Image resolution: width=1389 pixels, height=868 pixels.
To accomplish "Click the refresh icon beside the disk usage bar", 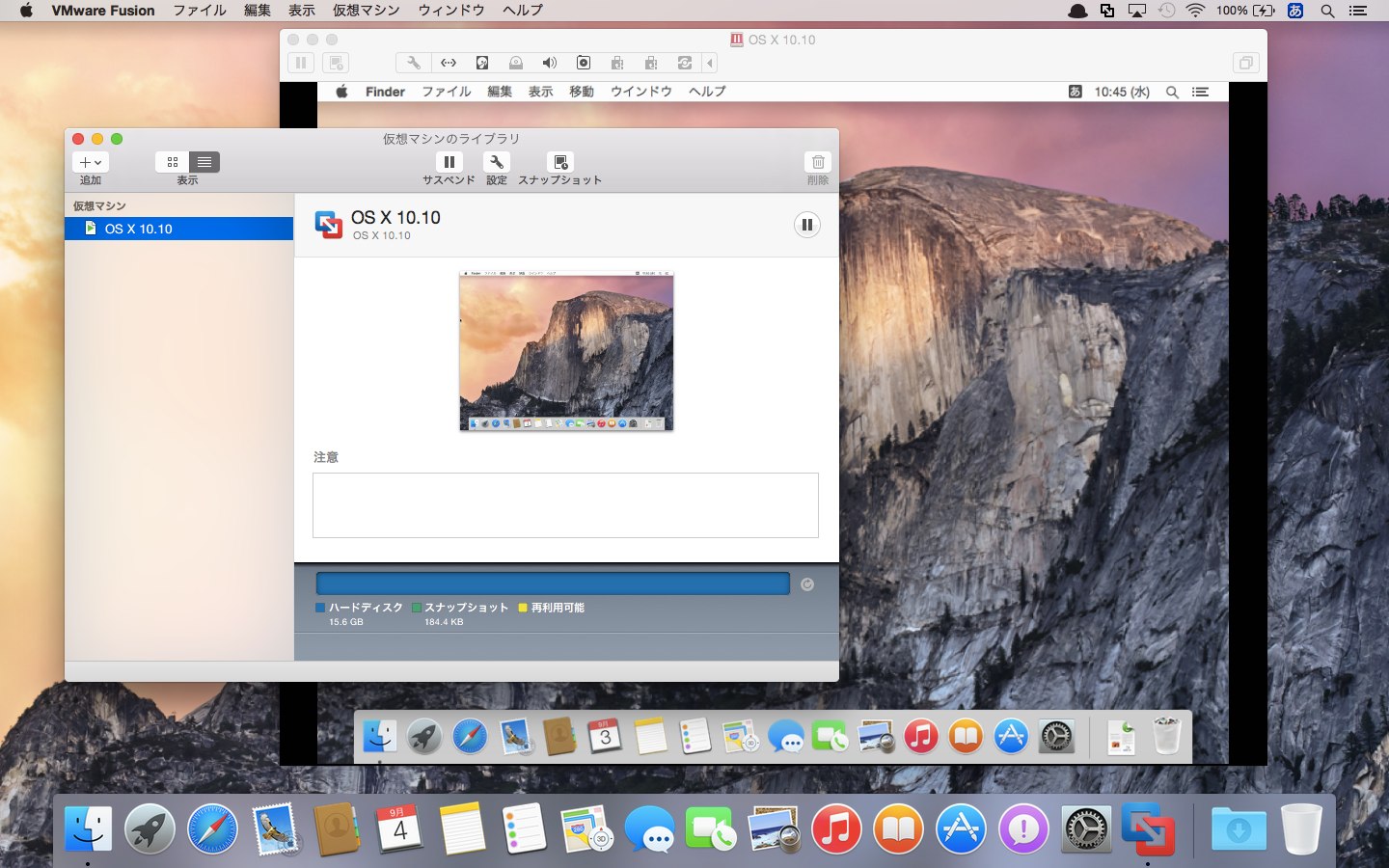I will point(807,583).
